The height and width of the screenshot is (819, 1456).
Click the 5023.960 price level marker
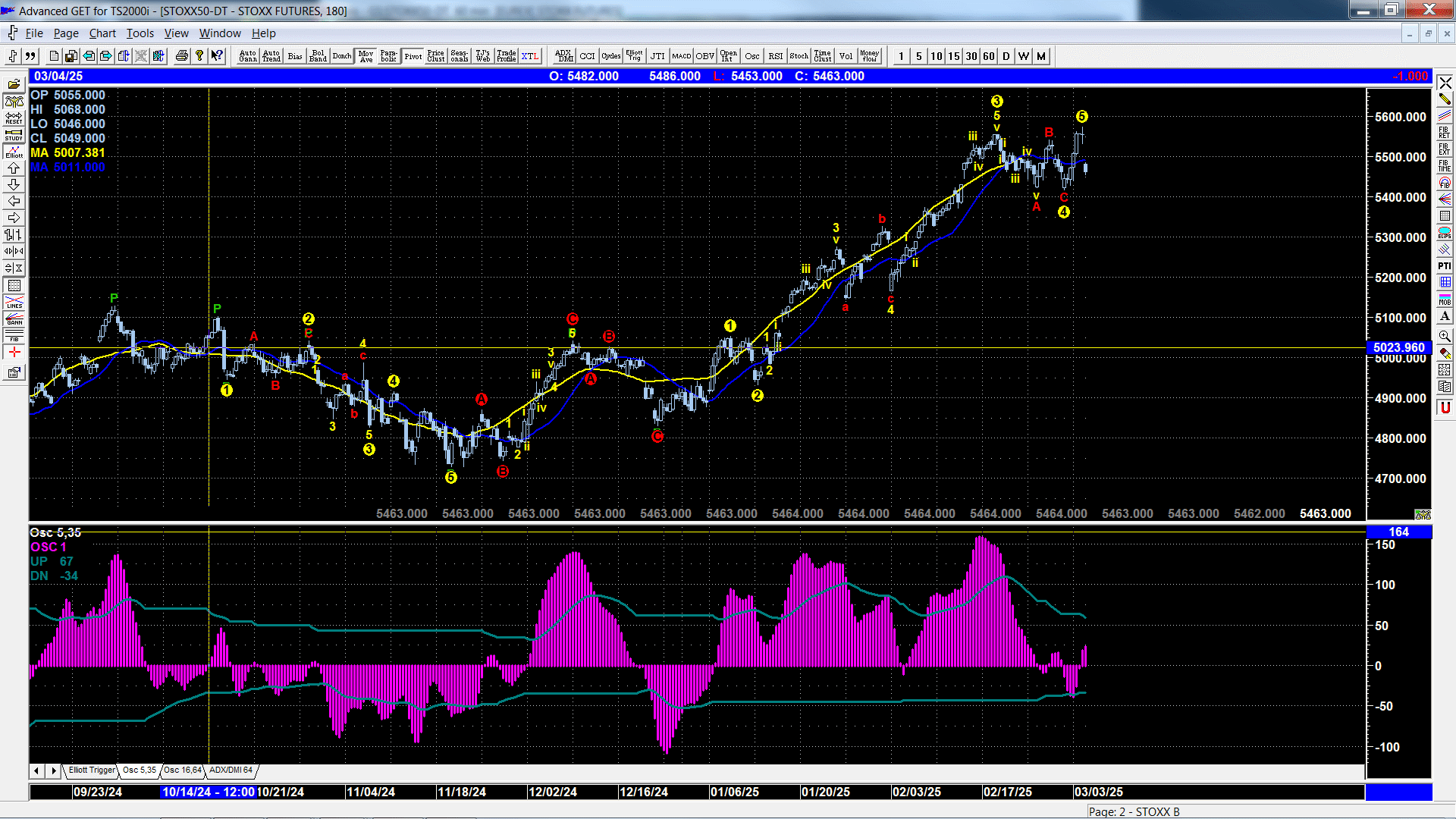click(x=1398, y=348)
